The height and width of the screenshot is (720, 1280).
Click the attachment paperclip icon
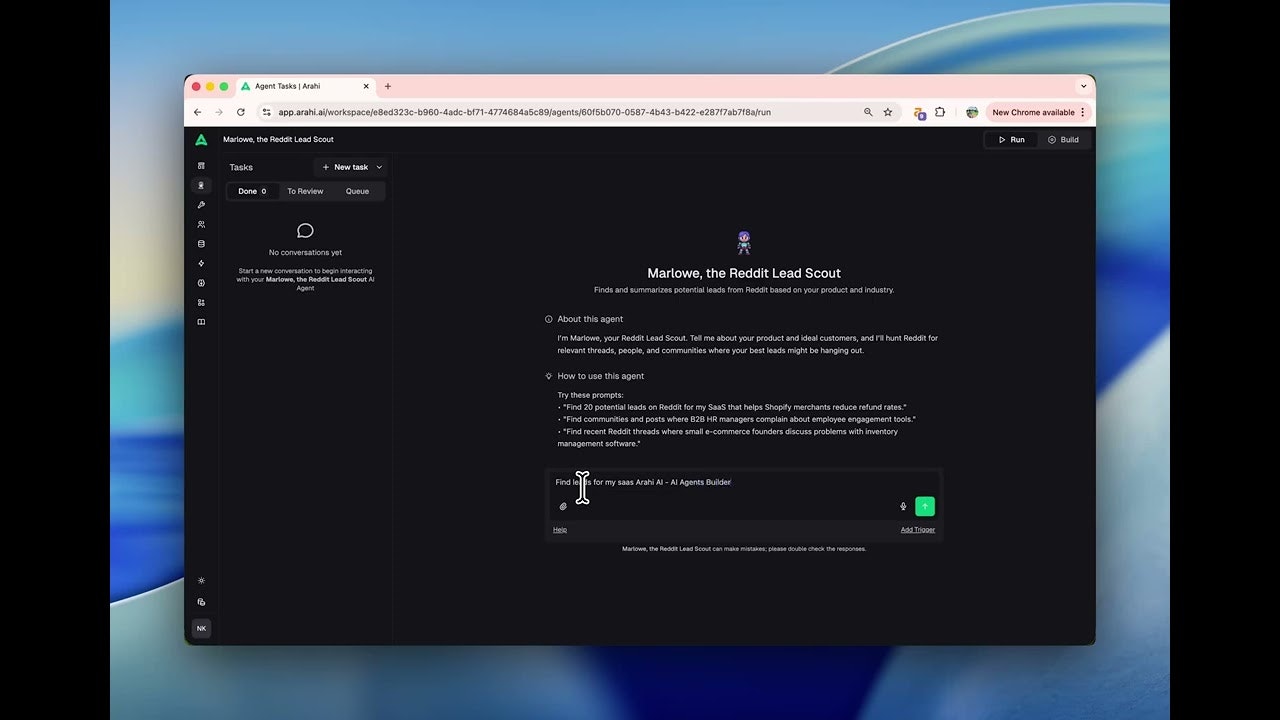pyautogui.click(x=563, y=507)
